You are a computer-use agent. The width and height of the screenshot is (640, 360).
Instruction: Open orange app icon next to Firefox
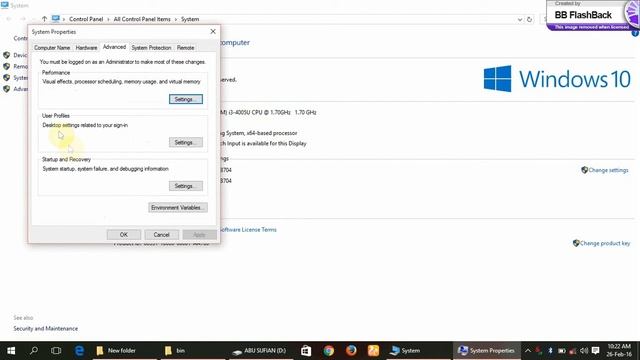[373, 351]
